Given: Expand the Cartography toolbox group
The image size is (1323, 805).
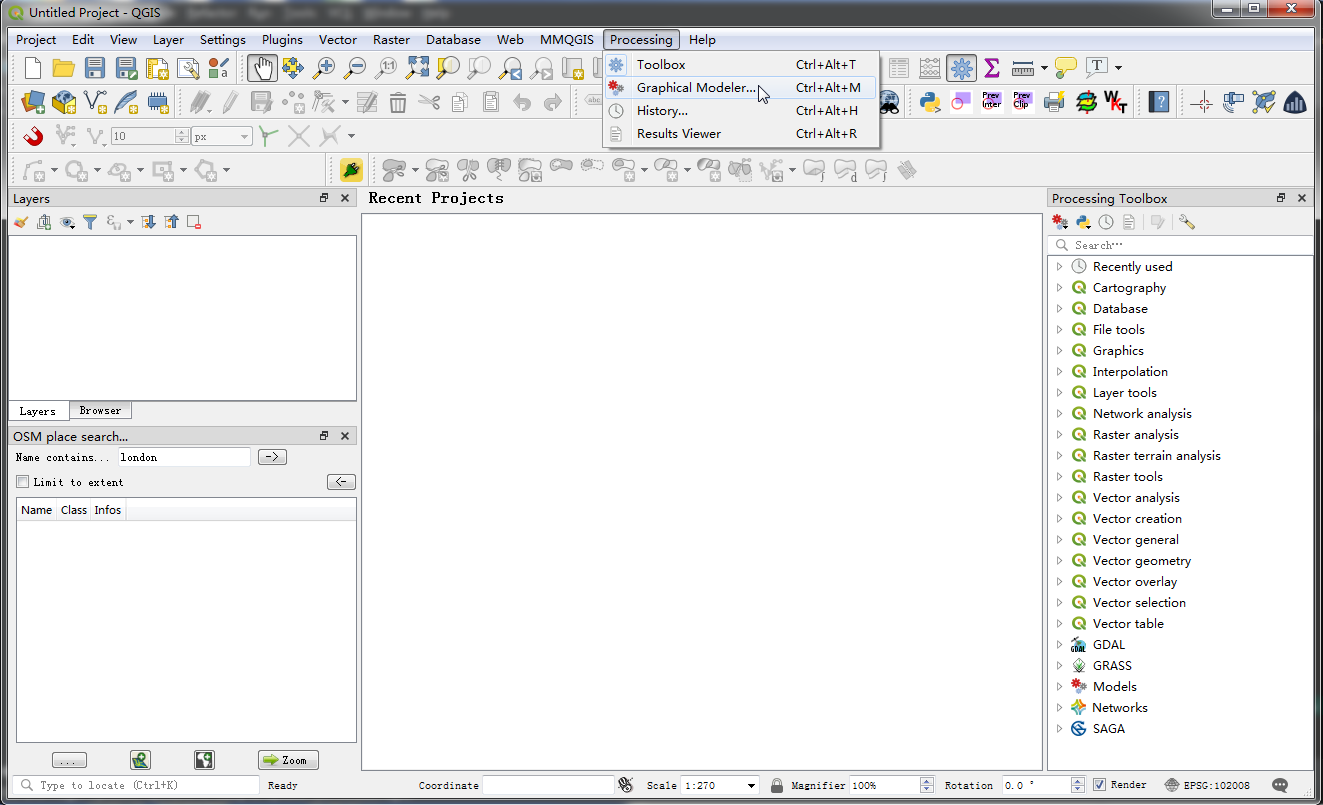Looking at the screenshot, I should (1059, 287).
